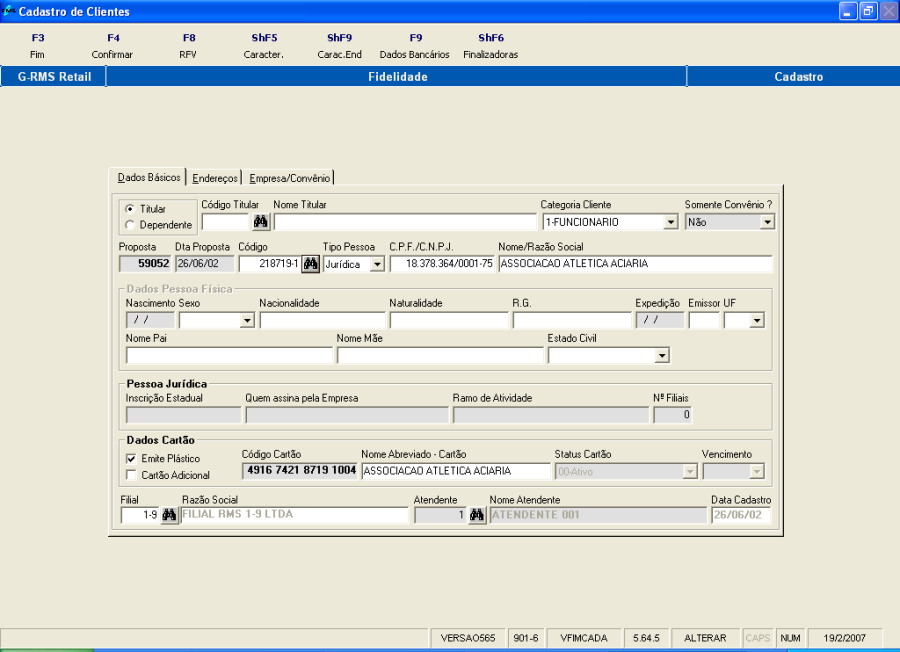The width and height of the screenshot is (900, 652).
Task: Open F9 Dados Bancários
Action: click(415, 46)
